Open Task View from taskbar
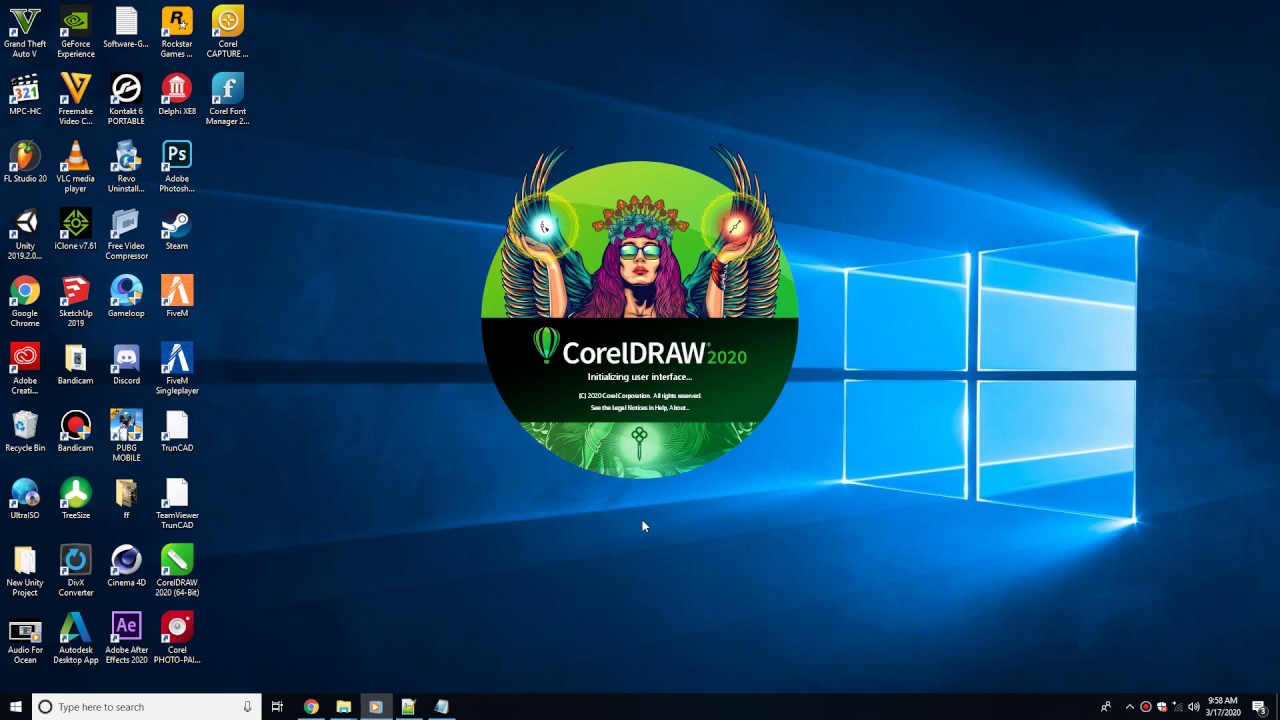The image size is (1280, 720). click(x=277, y=707)
